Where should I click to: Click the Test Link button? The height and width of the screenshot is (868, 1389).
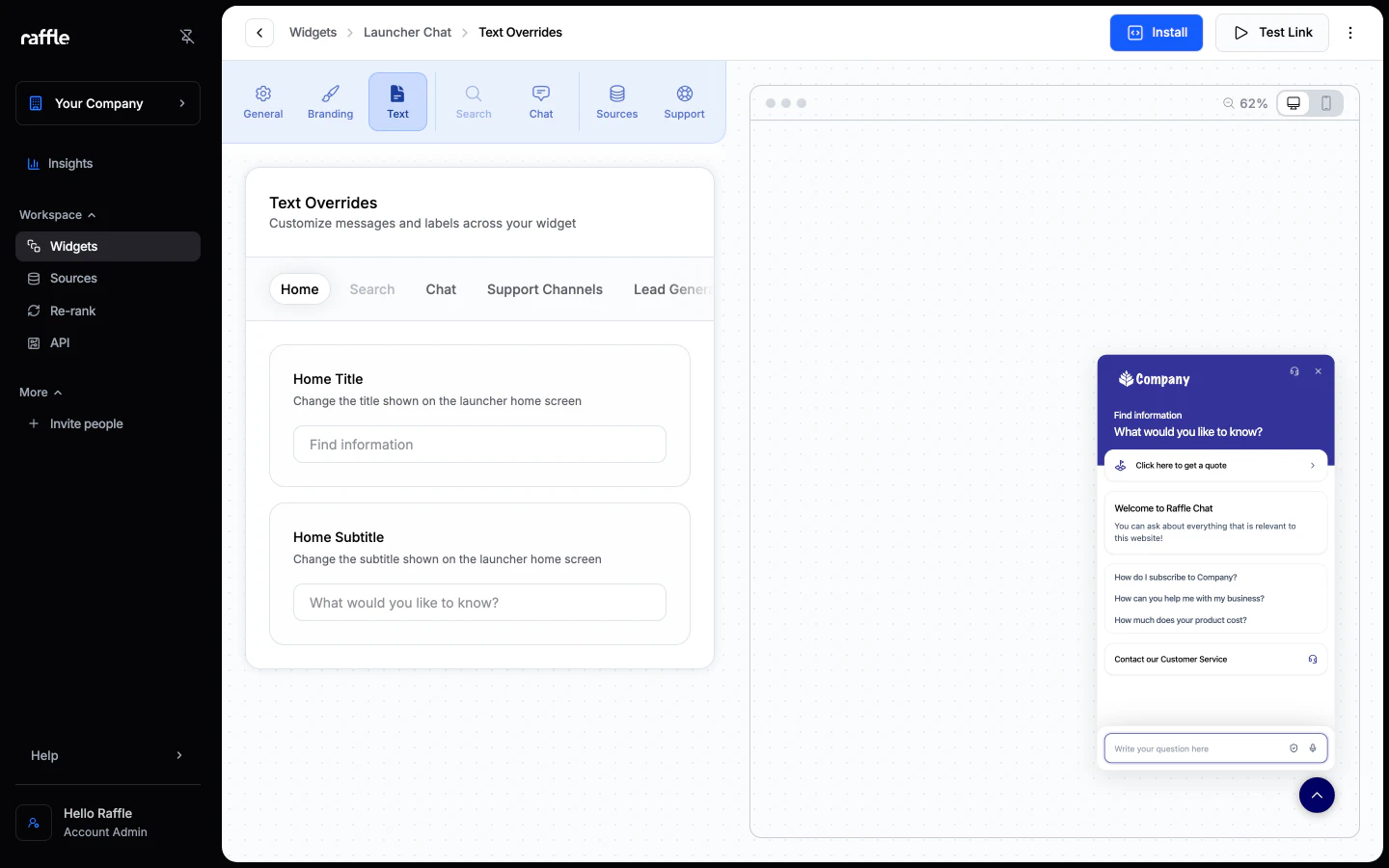pos(1272,33)
